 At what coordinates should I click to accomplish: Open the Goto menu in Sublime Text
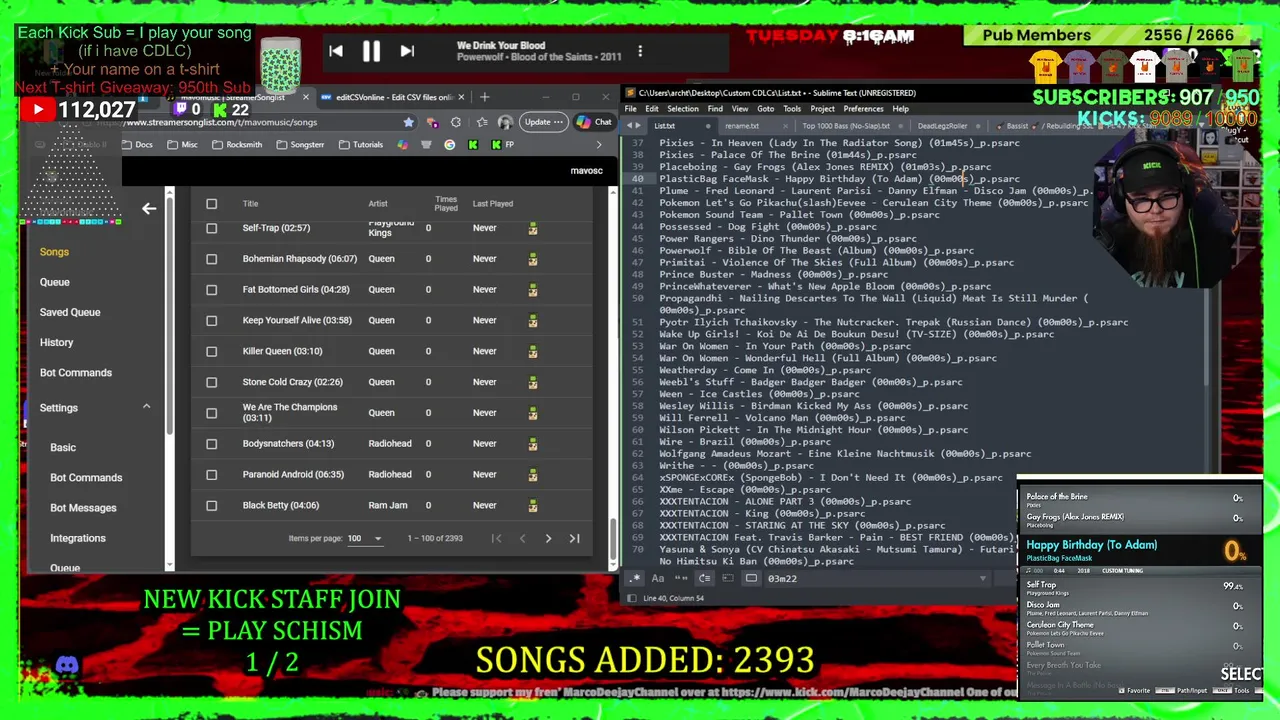[766, 109]
